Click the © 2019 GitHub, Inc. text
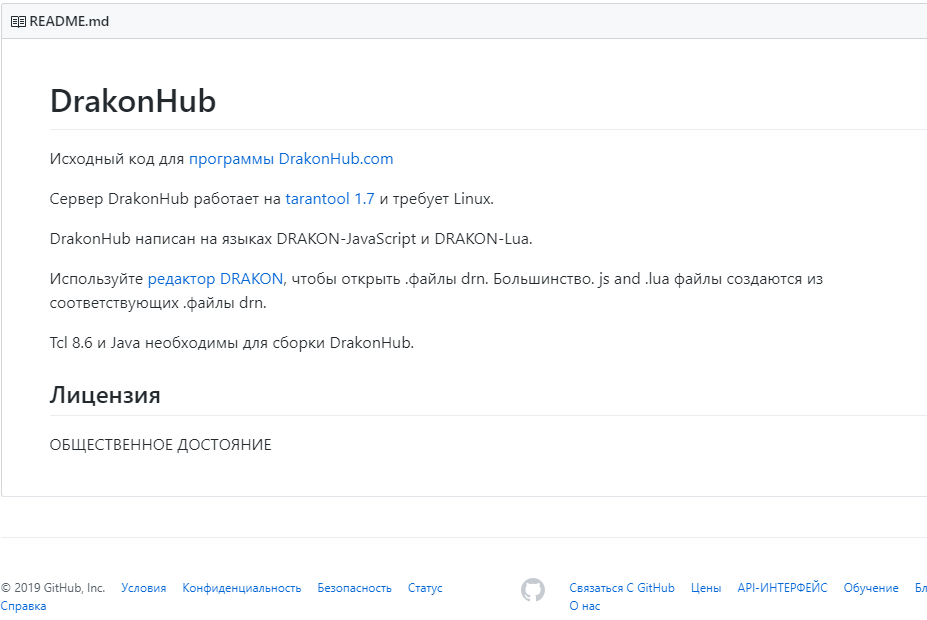The width and height of the screenshot is (927, 620). [x=53, y=588]
